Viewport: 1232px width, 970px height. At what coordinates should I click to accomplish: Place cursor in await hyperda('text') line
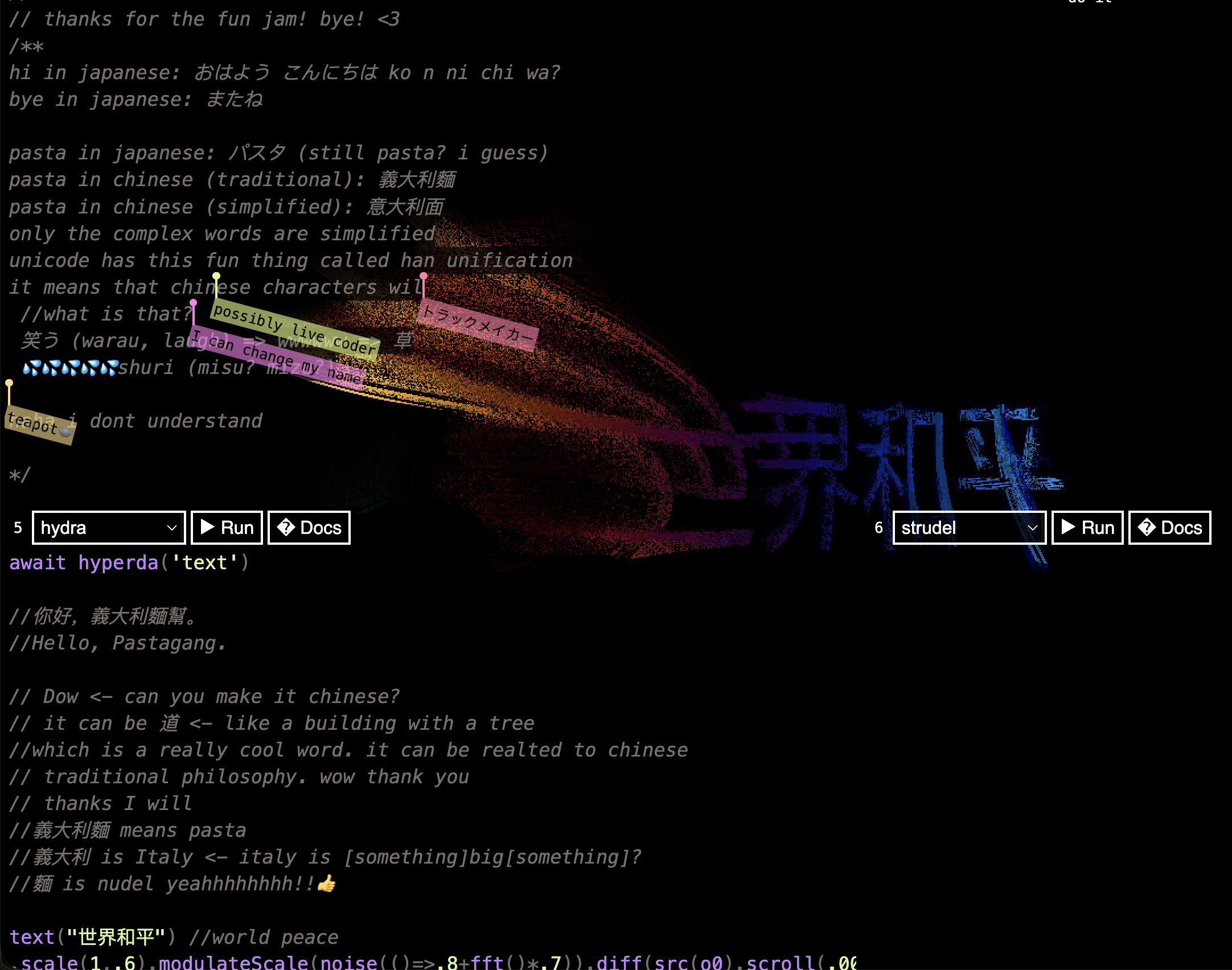[x=129, y=562]
